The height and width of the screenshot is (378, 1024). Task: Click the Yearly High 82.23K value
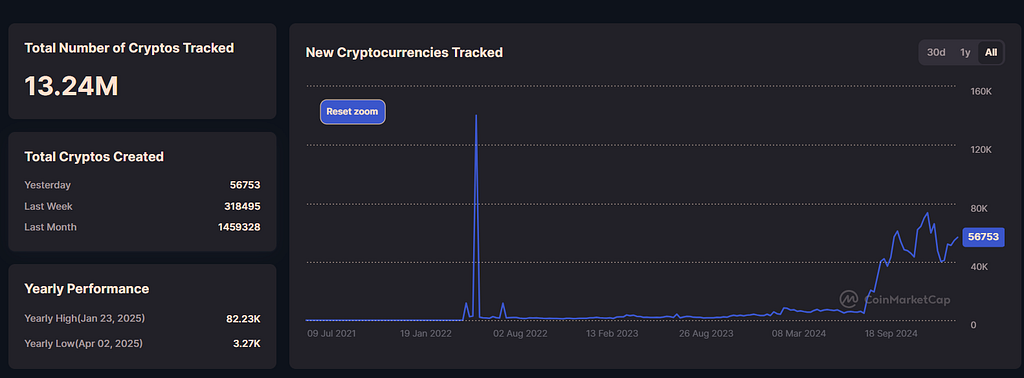[x=243, y=319]
